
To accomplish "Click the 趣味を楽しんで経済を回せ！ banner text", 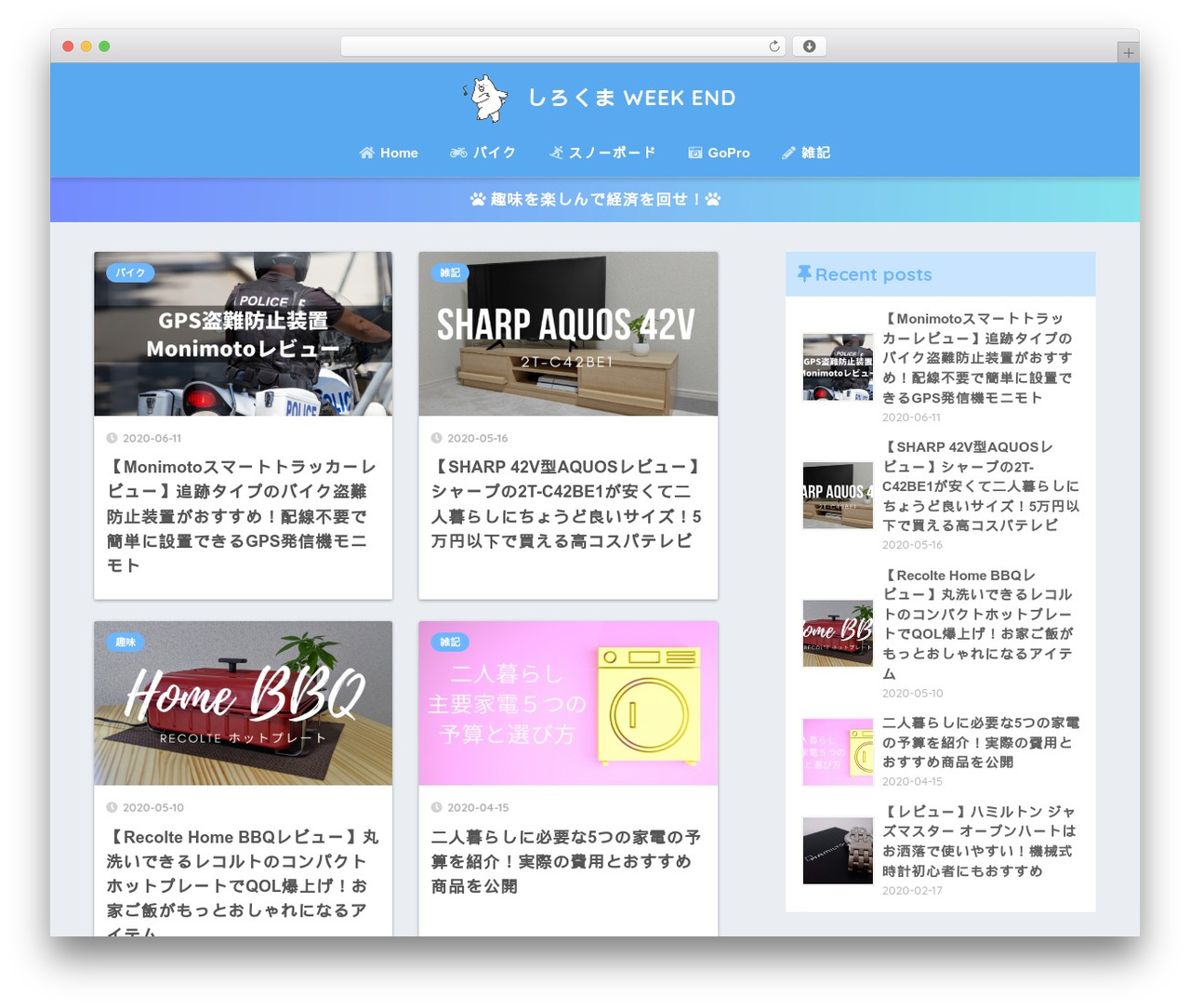I will click(x=595, y=199).
